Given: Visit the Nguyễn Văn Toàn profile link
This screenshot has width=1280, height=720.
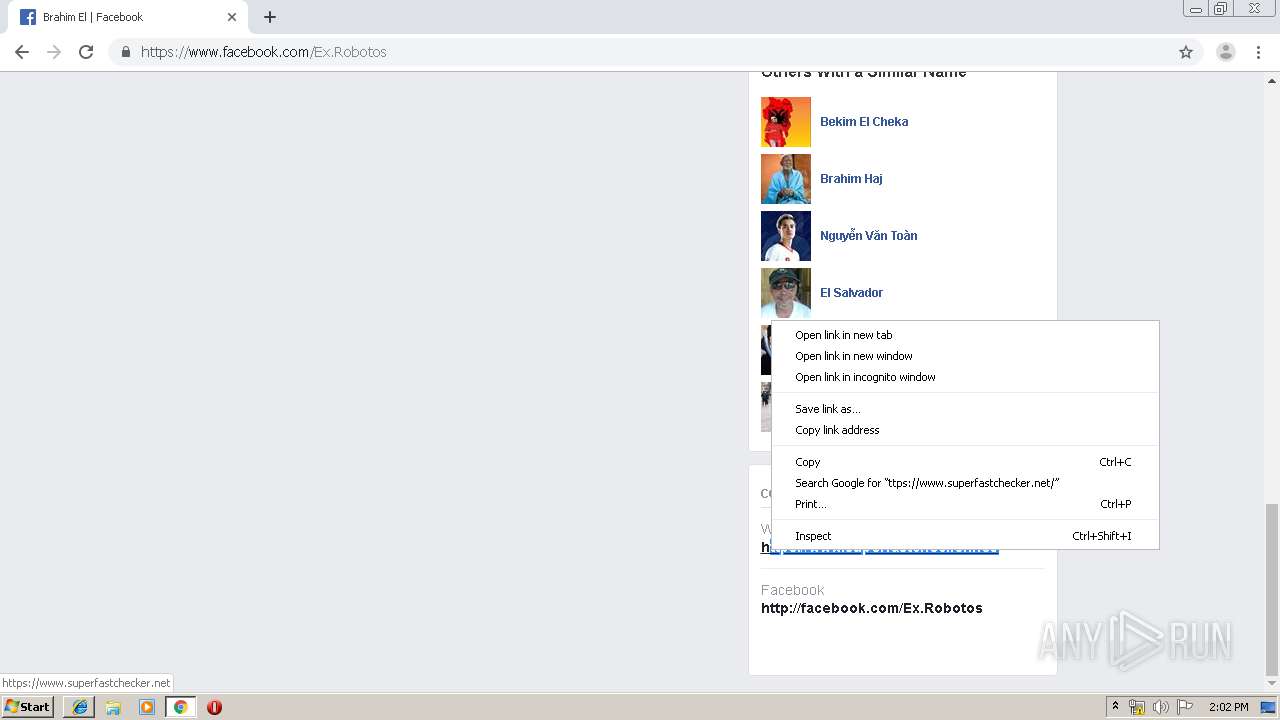Looking at the screenshot, I should [x=868, y=236].
